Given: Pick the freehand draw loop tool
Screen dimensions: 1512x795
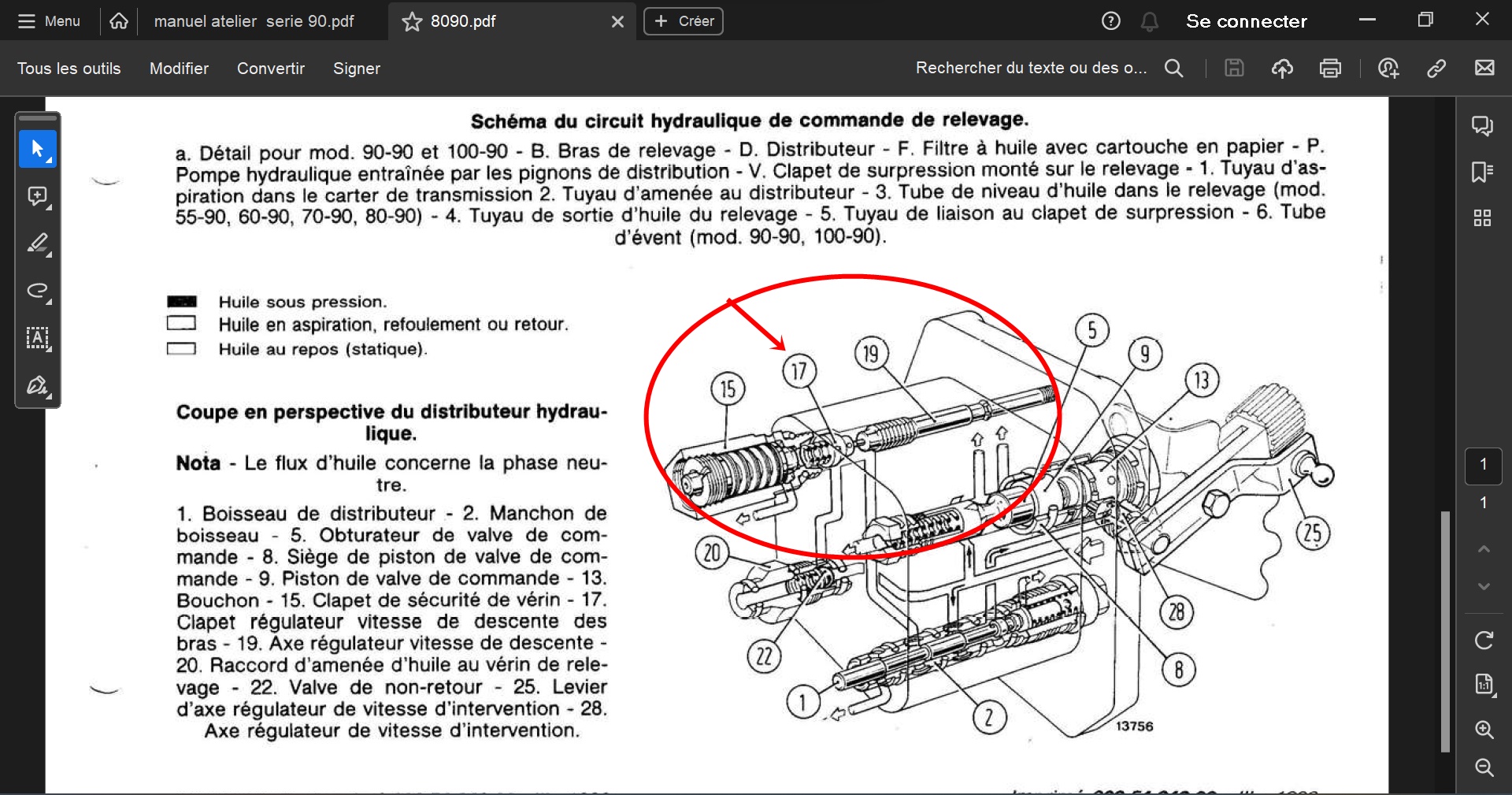Looking at the screenshot, I should click(x=37, y=291).
